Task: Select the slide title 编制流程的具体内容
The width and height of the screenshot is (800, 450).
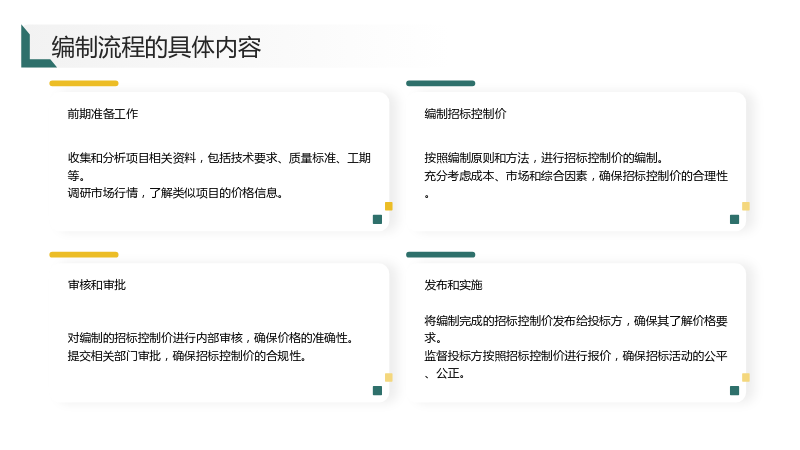Action: [156, 47]
